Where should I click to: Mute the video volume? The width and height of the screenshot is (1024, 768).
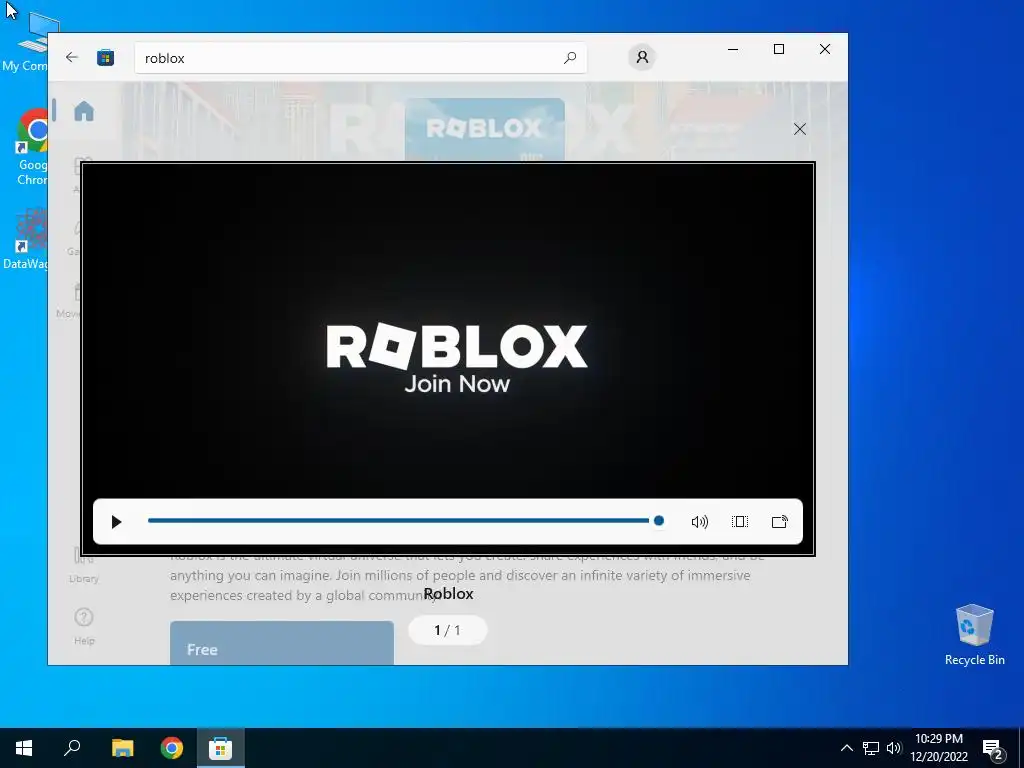coord(699,522)
